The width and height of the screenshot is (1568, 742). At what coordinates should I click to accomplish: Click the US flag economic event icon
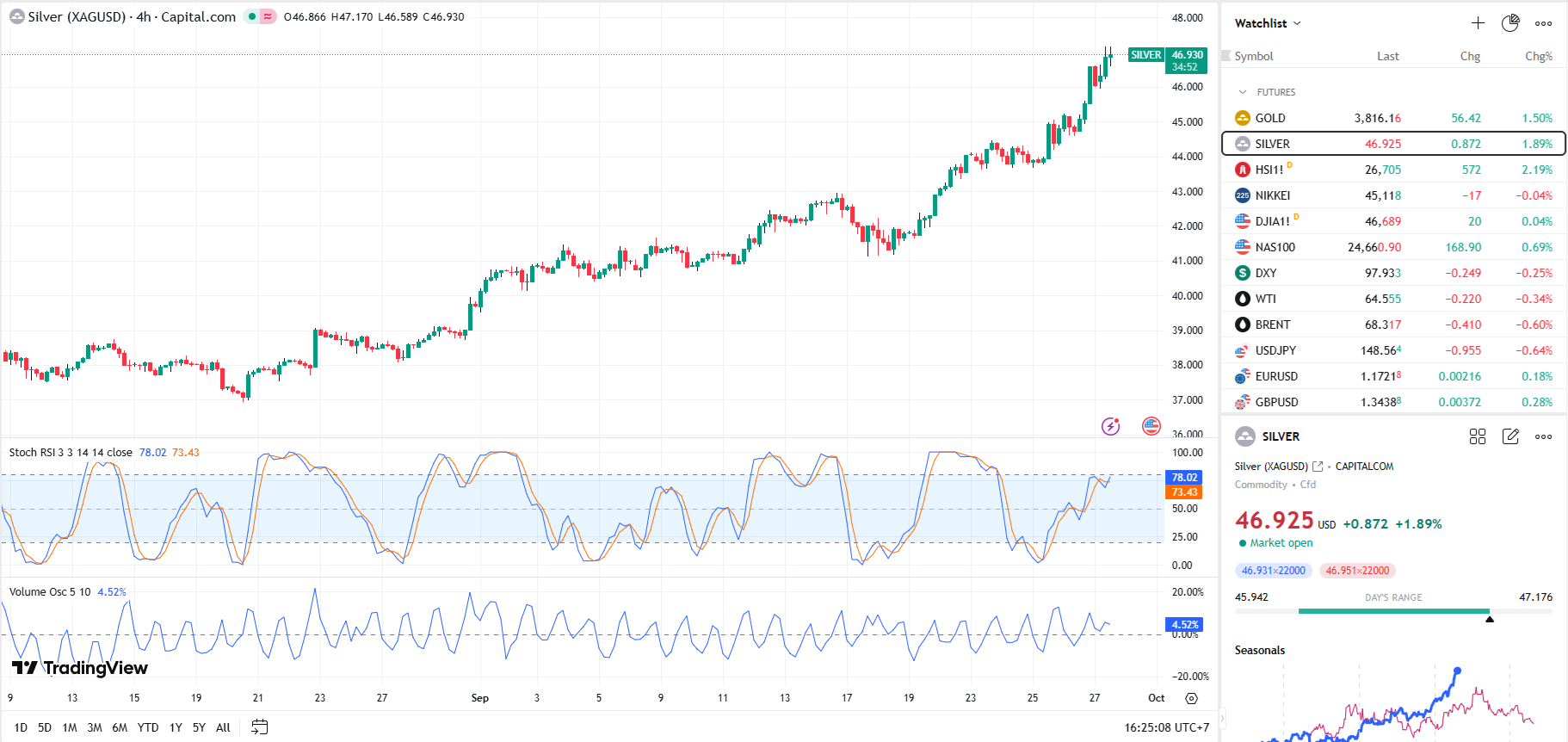1151,426
